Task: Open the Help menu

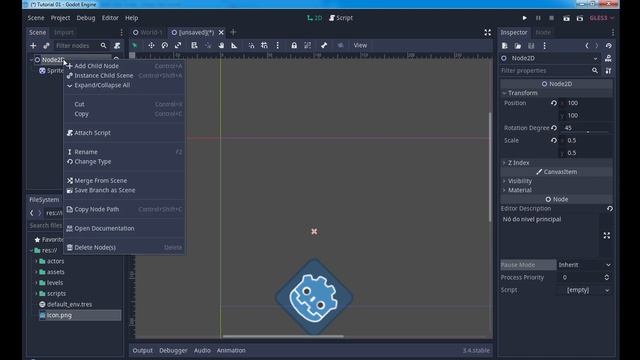Action: pyautogui.click(x=131, y=18)
